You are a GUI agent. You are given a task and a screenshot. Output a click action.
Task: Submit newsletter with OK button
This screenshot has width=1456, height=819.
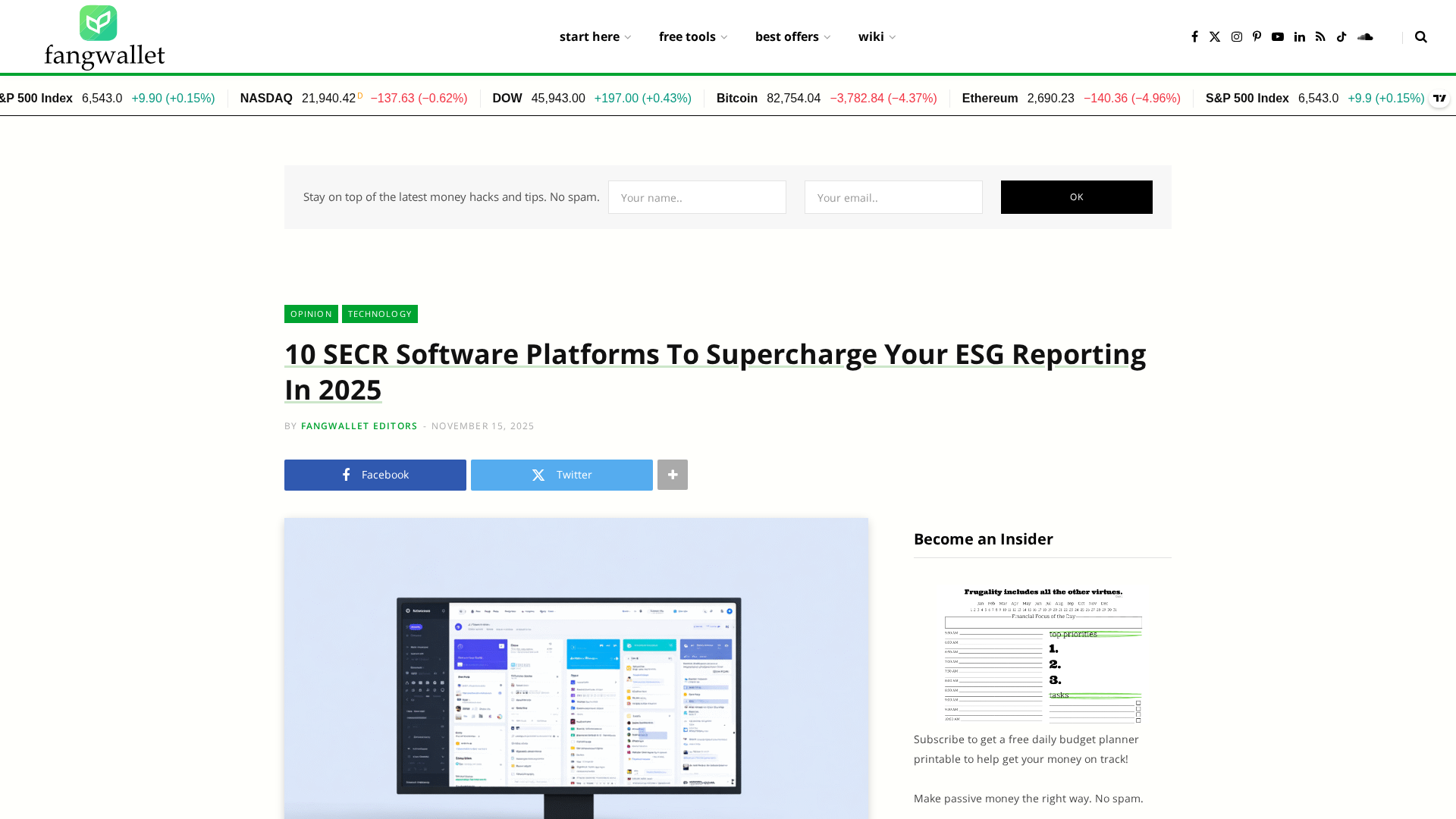(x=1076, y=197)
